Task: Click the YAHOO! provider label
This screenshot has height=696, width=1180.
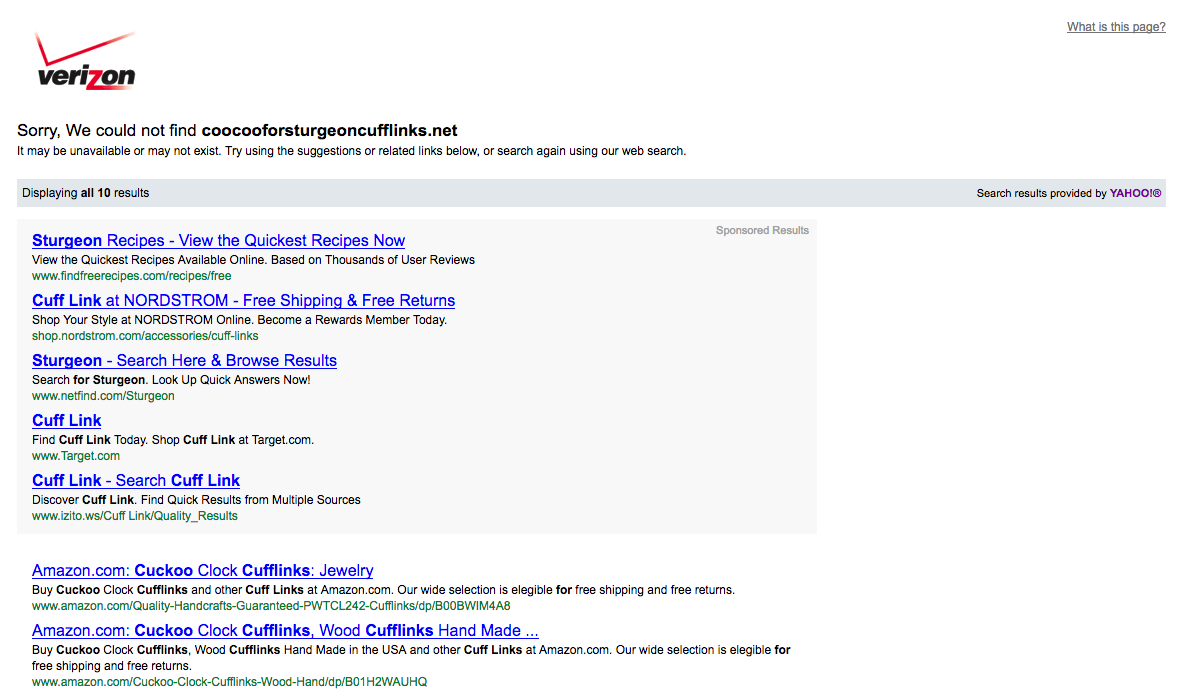Action: click(1136, 193)
